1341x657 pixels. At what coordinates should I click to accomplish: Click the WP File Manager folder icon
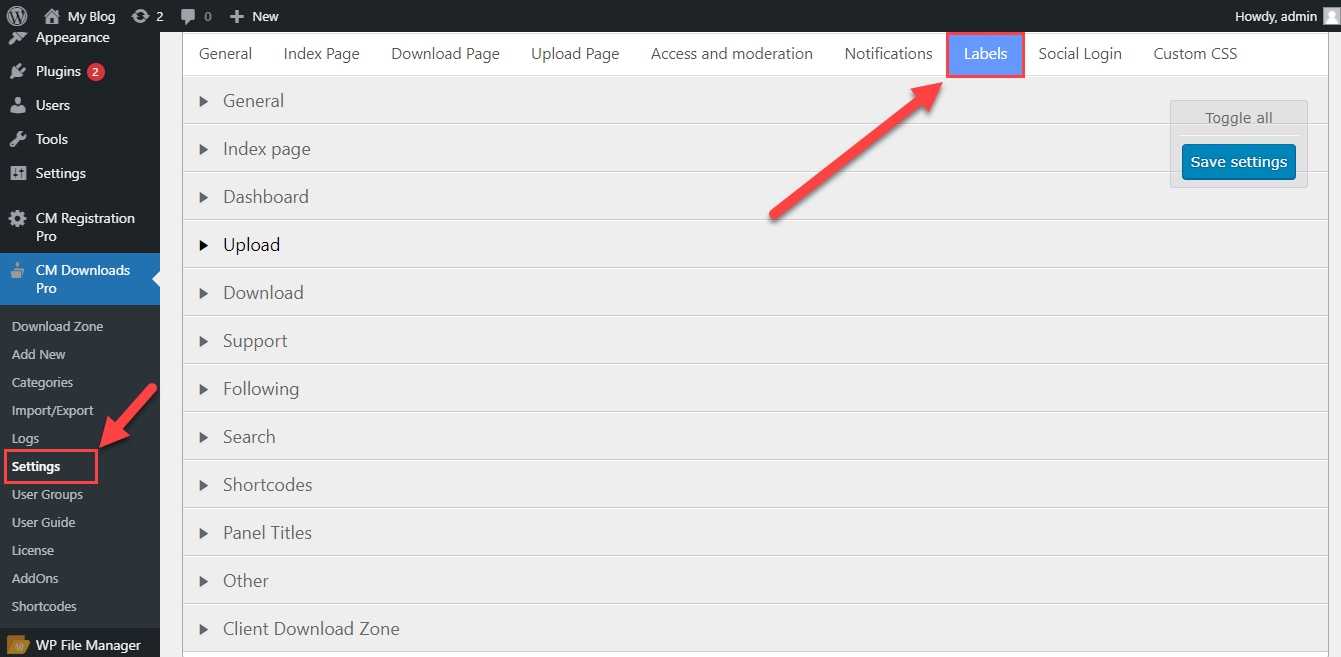click(18, 645)
